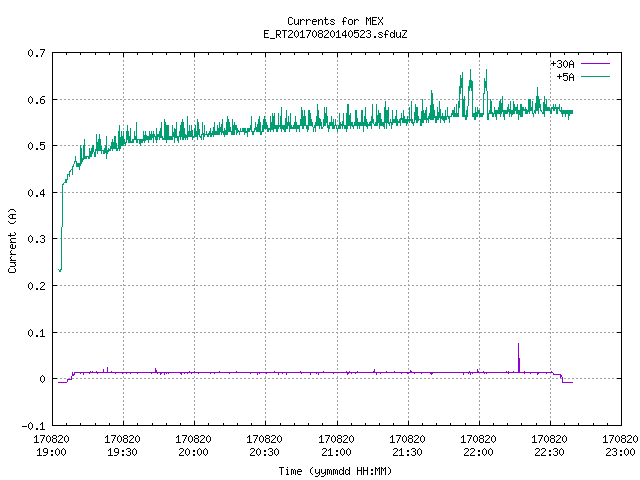
Task: Click the green +5A legend line sample
Action: point(596,77)
